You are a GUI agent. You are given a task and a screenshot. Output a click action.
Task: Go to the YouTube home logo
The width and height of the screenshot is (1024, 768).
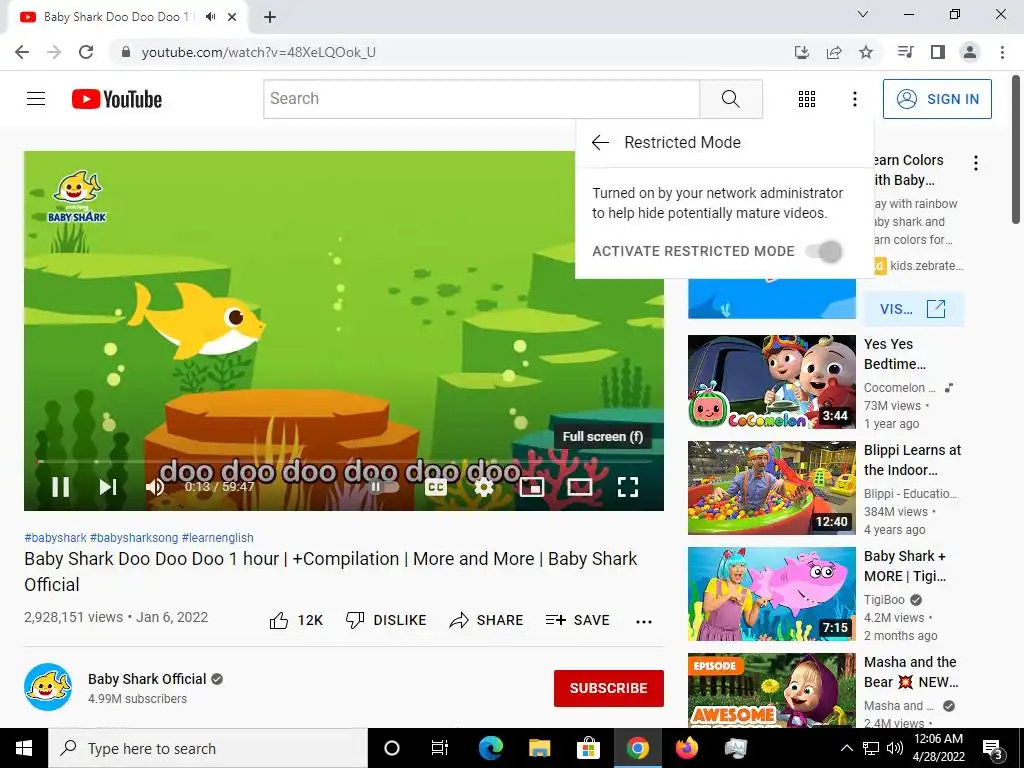(x=117, y=99)
